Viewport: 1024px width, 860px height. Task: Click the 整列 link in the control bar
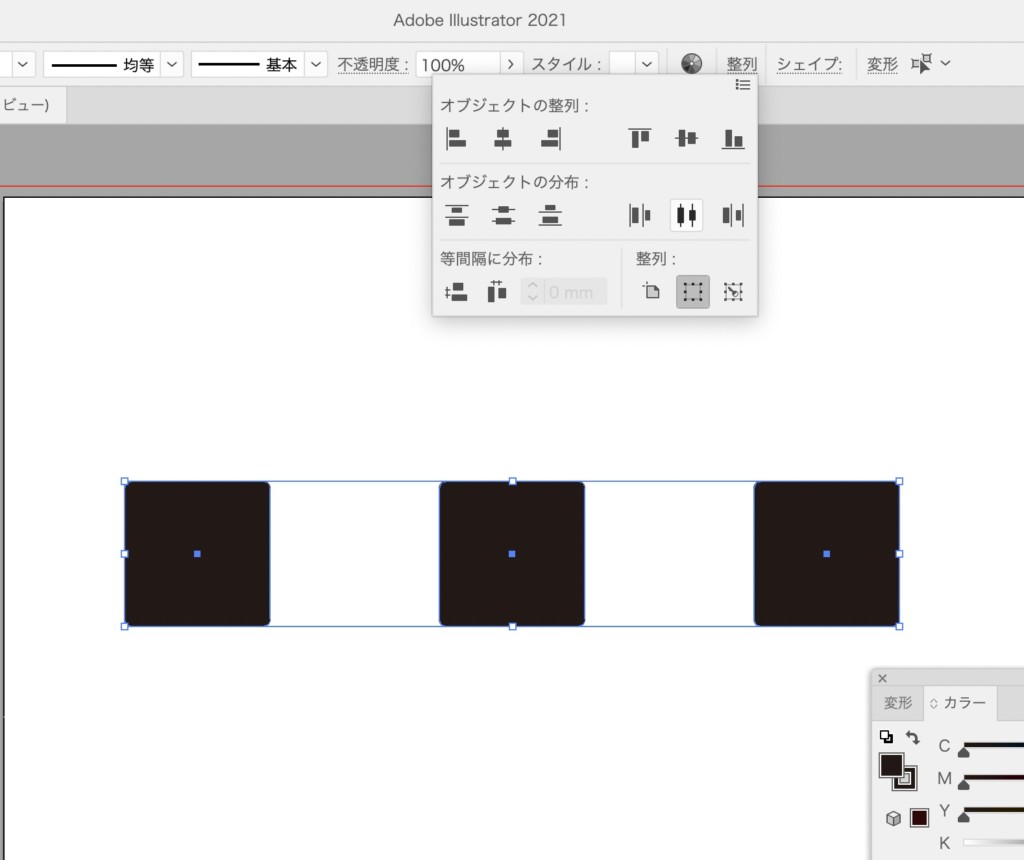741,64
